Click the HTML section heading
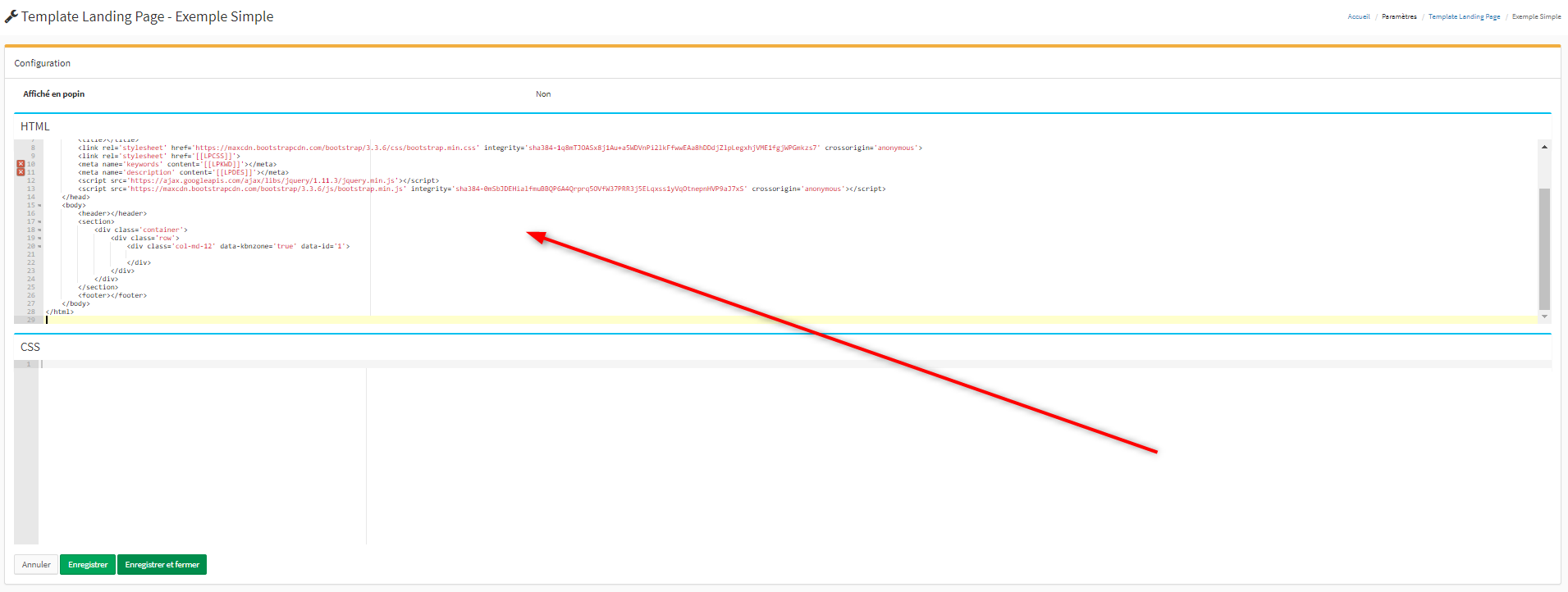 tap(35, 126)
